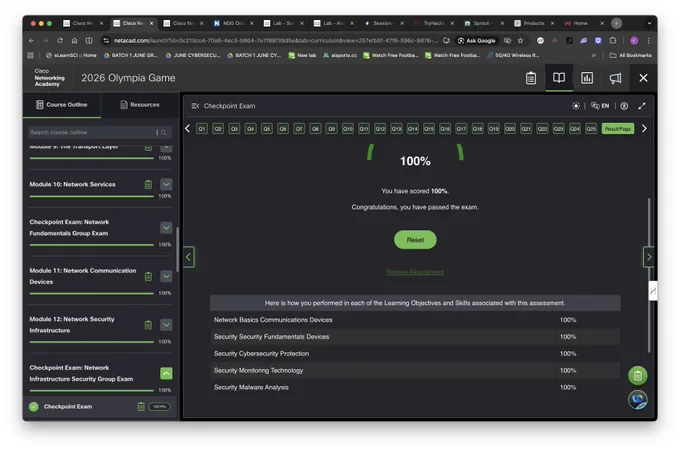Open the Module 10 clipboard icon
Viewport: 680px width, 451px height.
(148, 184)
